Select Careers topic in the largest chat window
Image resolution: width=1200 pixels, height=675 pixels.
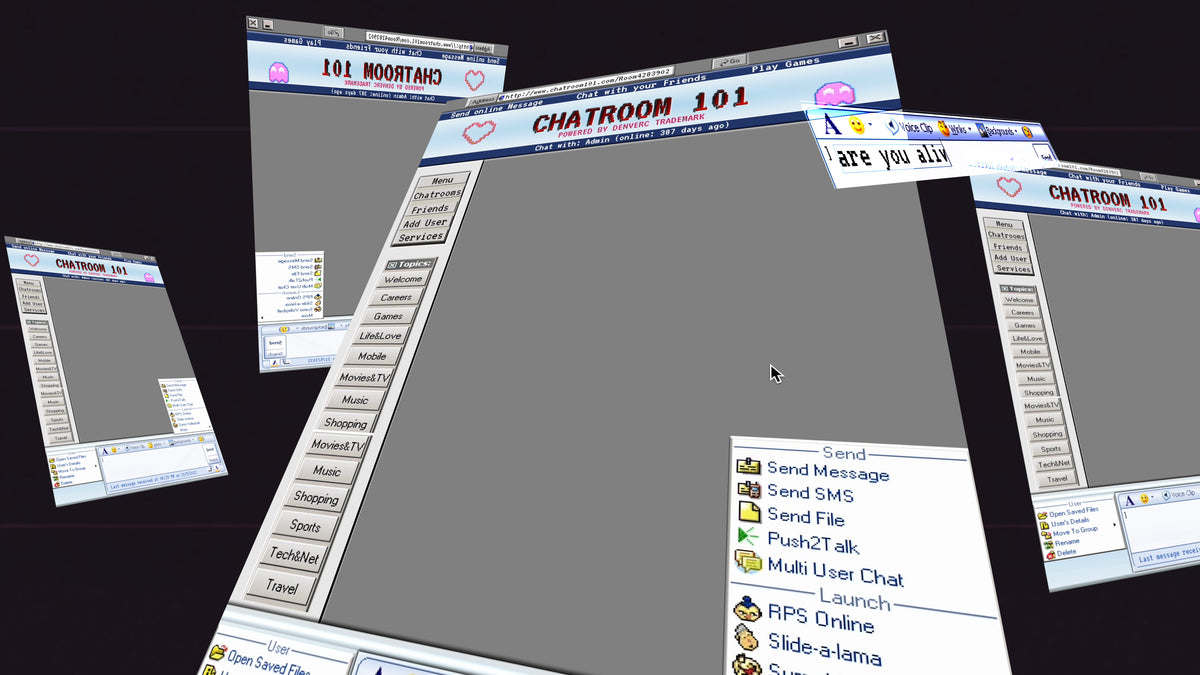(396, 297)
